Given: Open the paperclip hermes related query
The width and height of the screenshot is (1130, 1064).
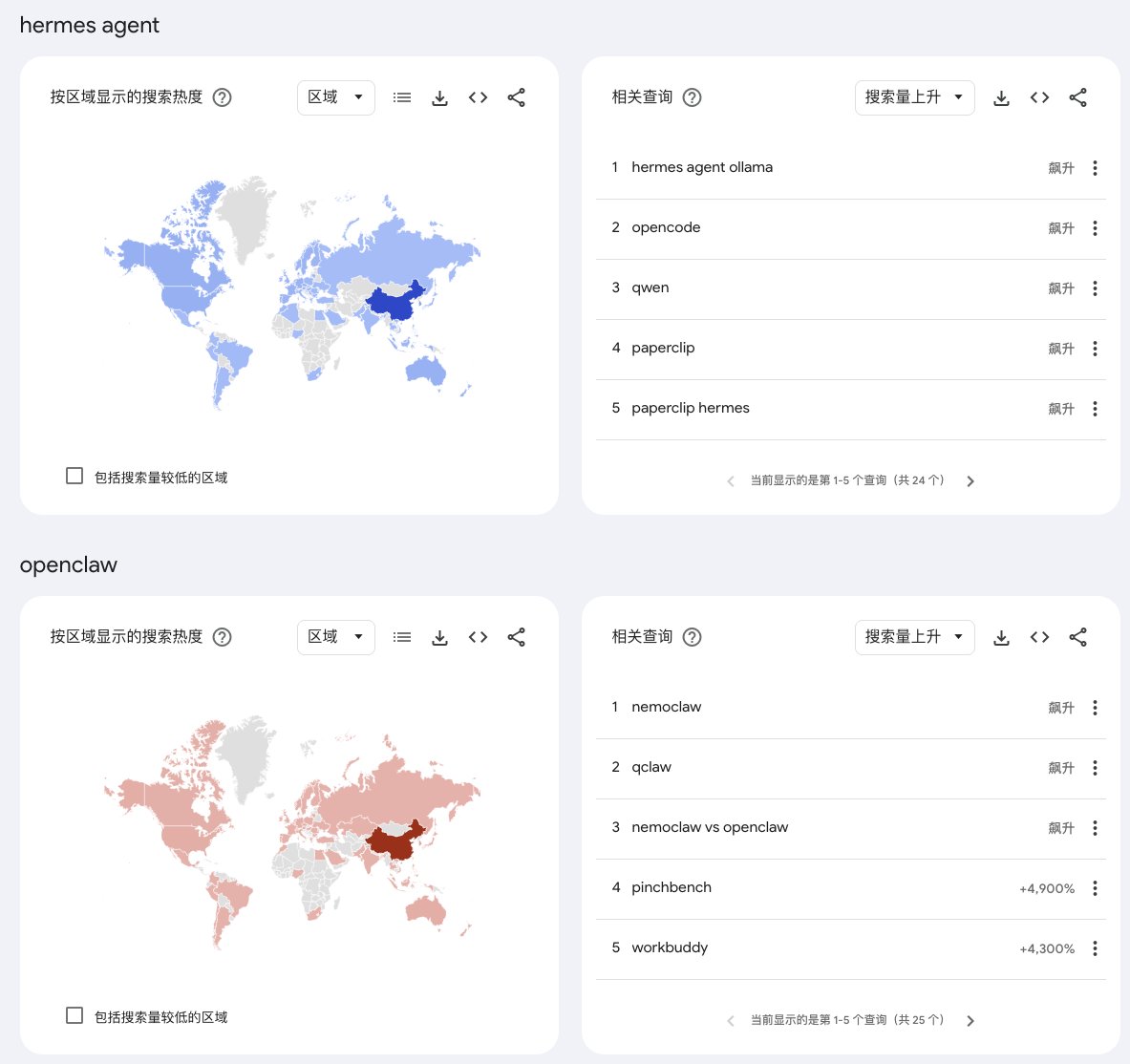Looking at the screenshot, I should tap(691, 408).
